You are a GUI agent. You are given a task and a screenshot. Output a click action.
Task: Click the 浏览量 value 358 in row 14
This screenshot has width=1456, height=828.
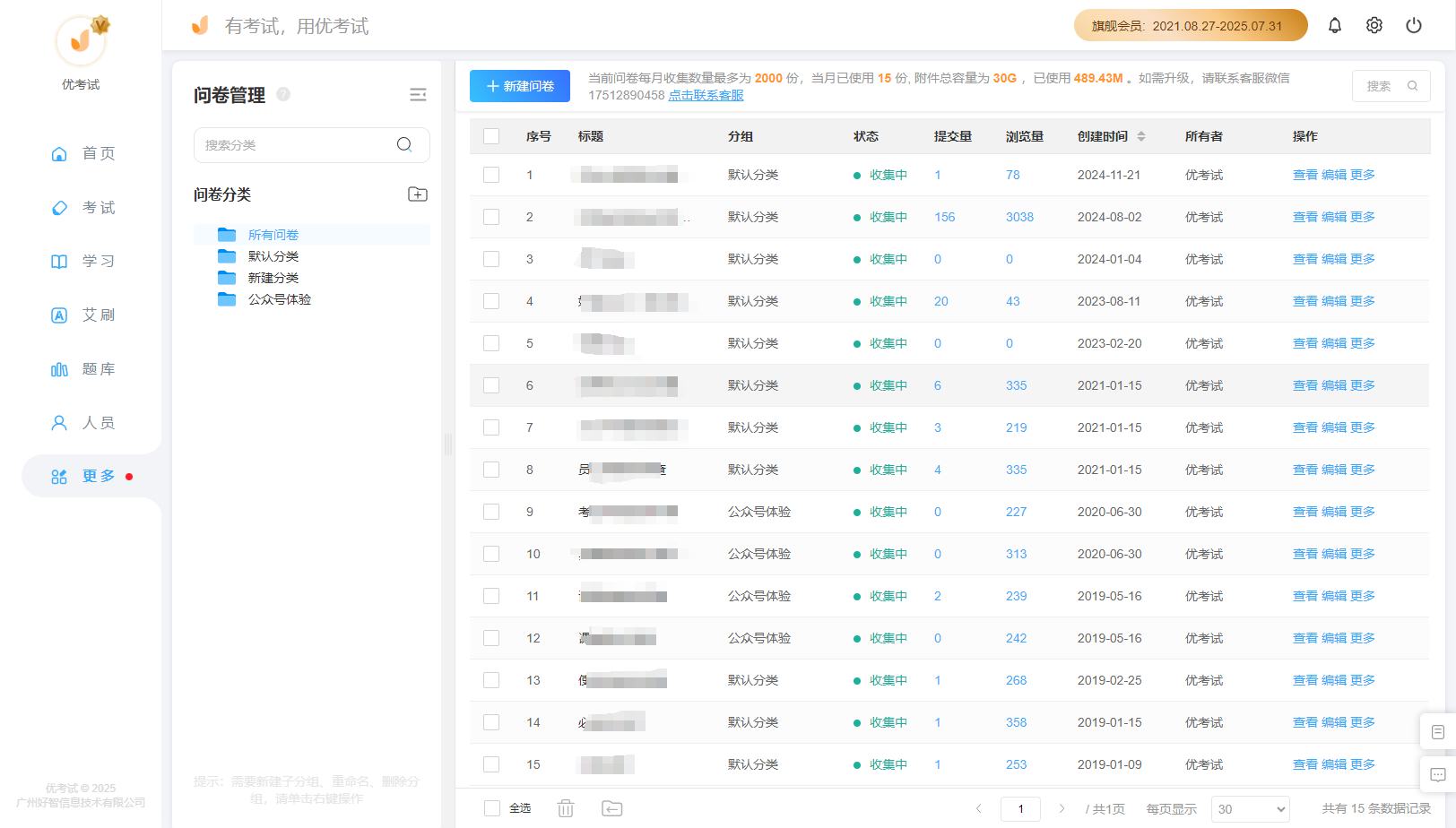1017,722
